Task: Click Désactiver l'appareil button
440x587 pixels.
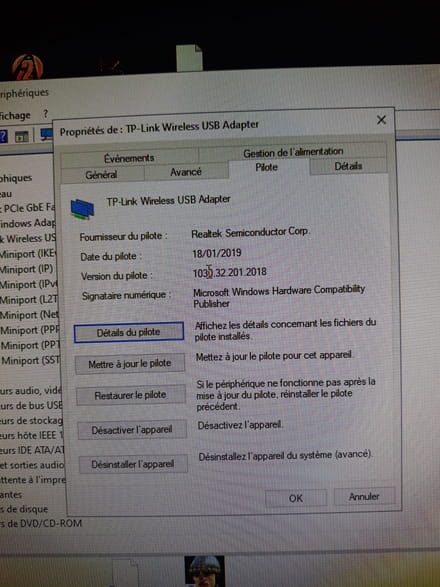Action: pos(132,429)
